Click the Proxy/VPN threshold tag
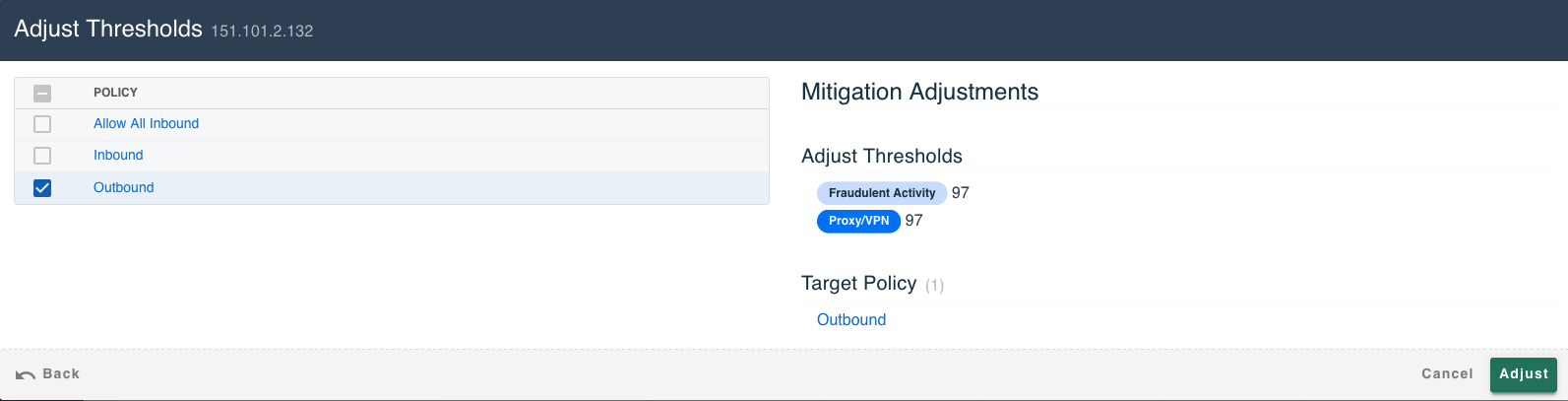Screen dimensions: 1568x401 [858, 221]
